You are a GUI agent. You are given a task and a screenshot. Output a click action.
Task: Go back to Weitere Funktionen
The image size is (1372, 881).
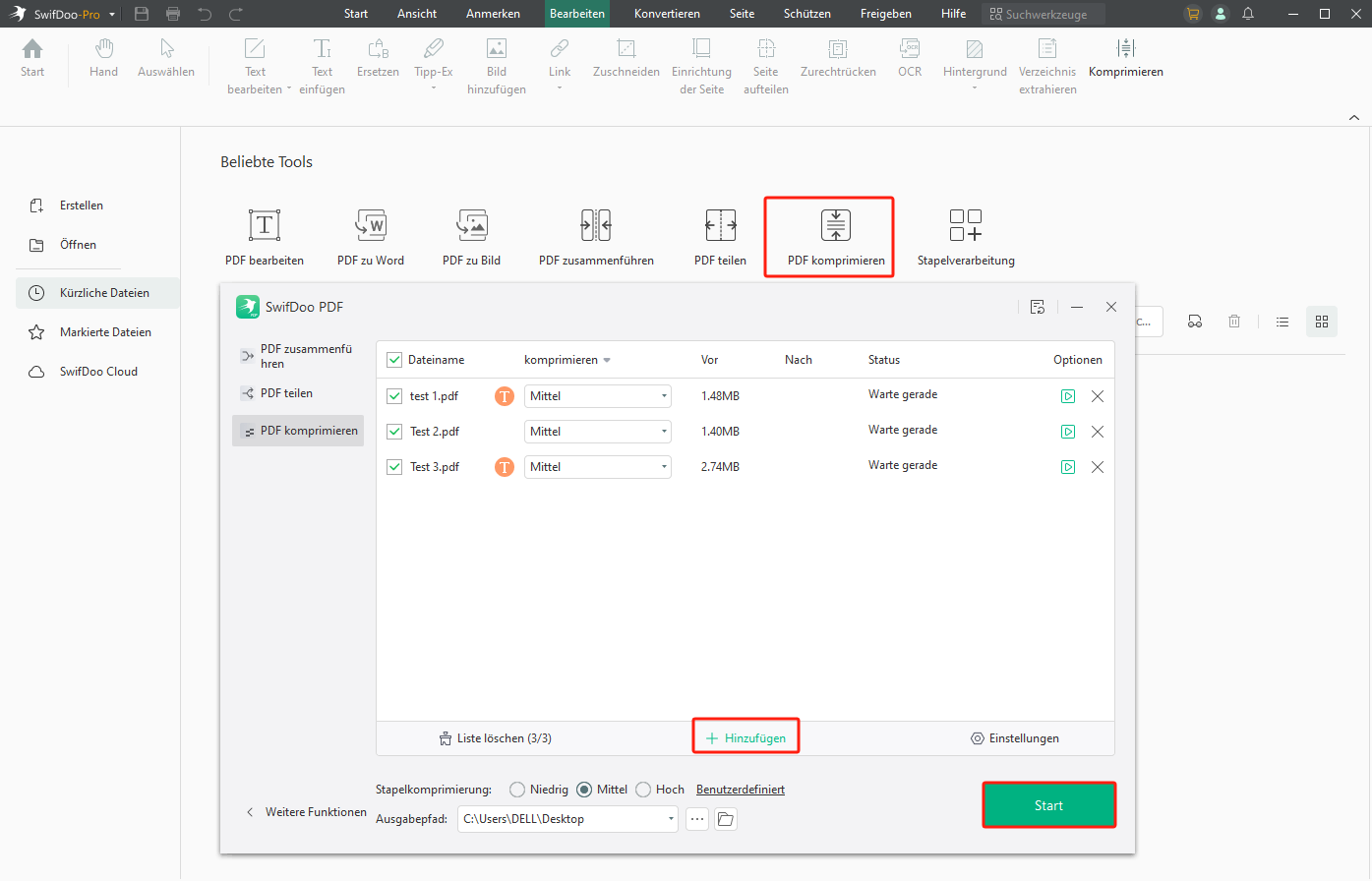(x=305, y=812)
